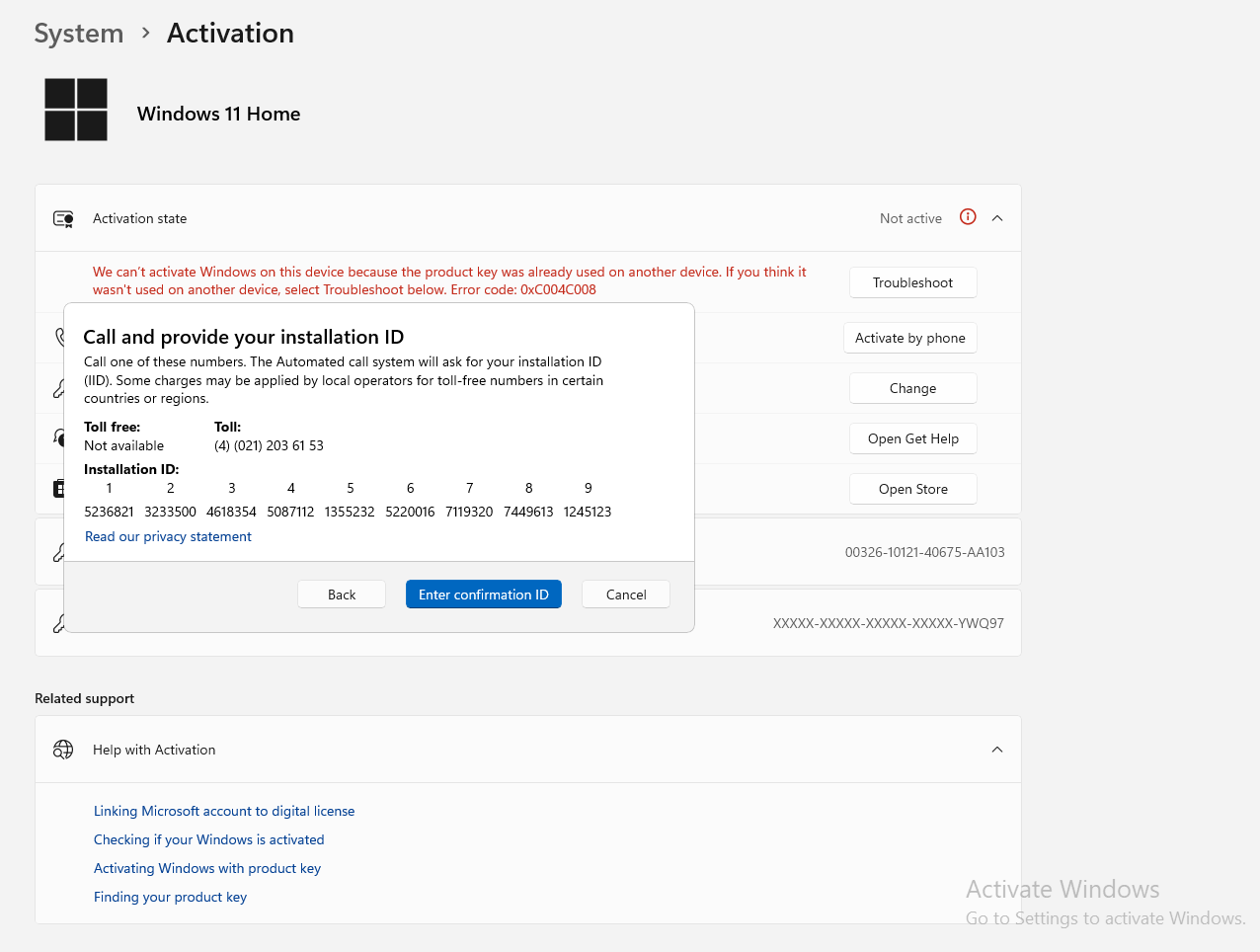Viewport: 1260px width, 952px height.
Task: Go back to System breadcrumb
Action: pyautogui.click(x=79, y=34)
